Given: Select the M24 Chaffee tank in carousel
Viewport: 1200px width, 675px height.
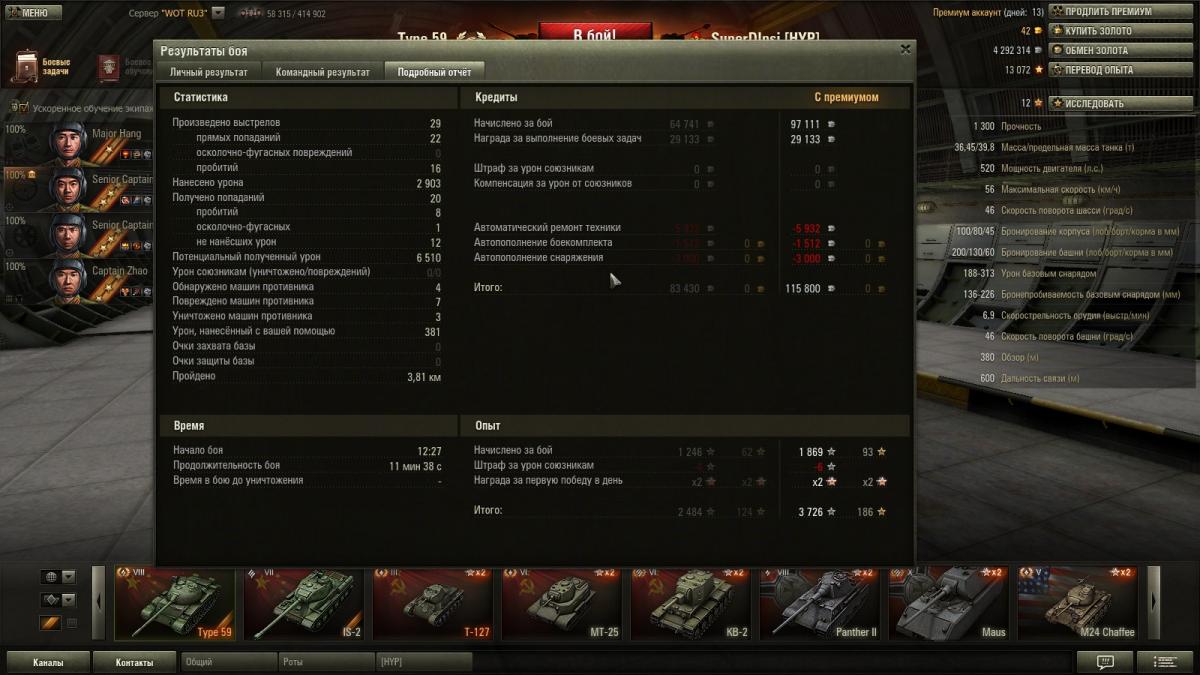Looking at the screenshot, I should (x=1078, y=603).
